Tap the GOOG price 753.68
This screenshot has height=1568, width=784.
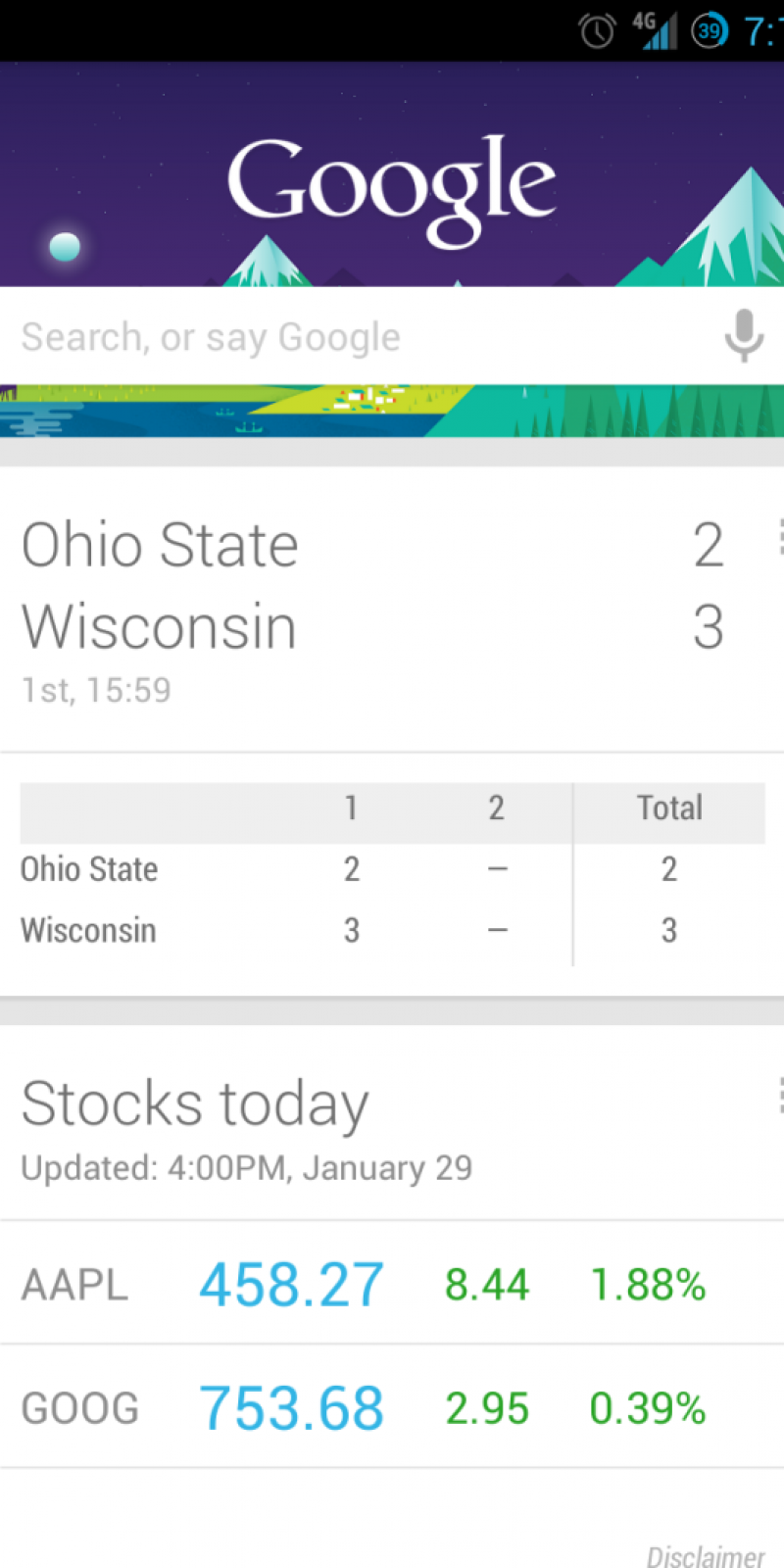coord(291,1408)
